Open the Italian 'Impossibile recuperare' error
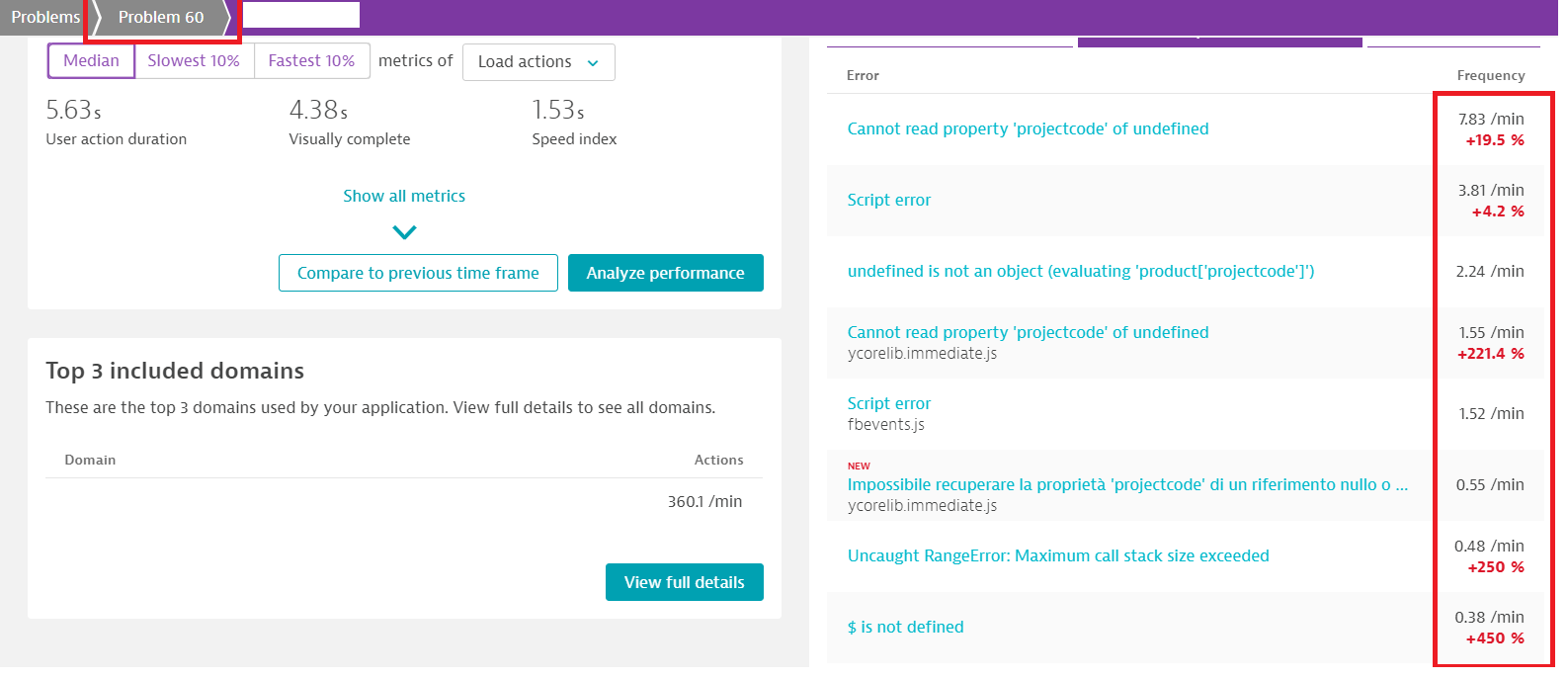This screenshot has height=679, width=1568. (x=1126, y=484)
